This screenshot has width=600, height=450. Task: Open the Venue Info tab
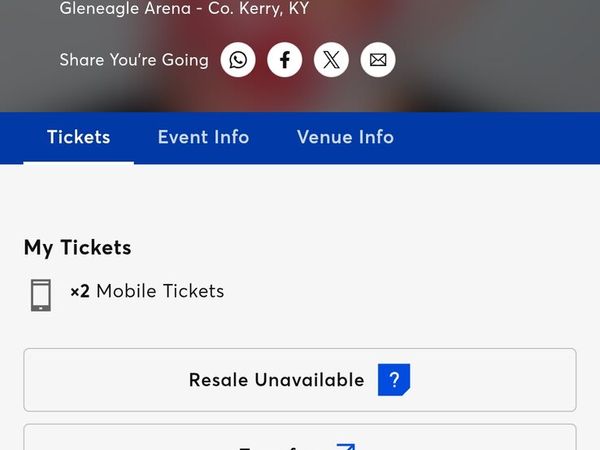coord(345,137)
